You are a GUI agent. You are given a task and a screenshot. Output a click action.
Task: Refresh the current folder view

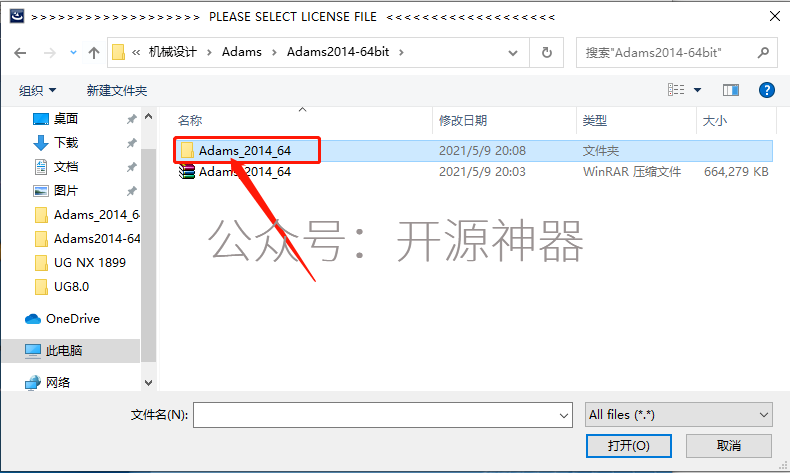click(x=547, y=52)
